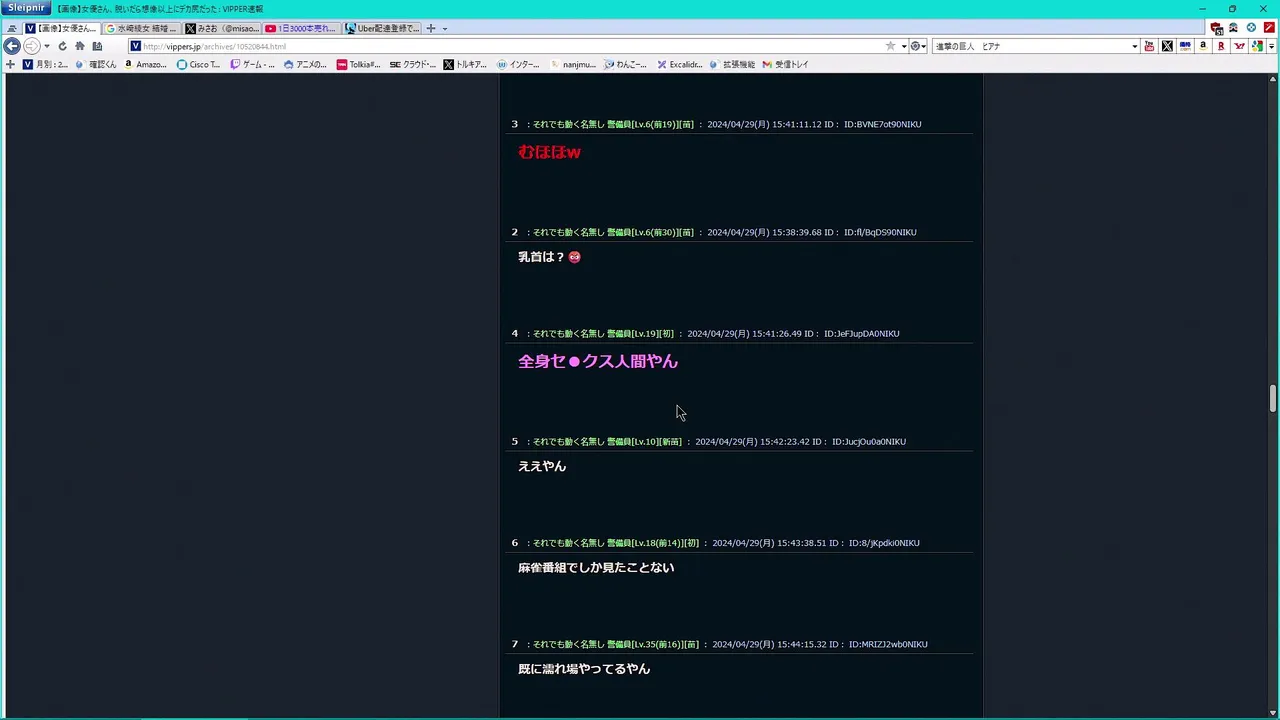
Task: Open the tab list dropdown arrow
Action: (x=445, y=28)
